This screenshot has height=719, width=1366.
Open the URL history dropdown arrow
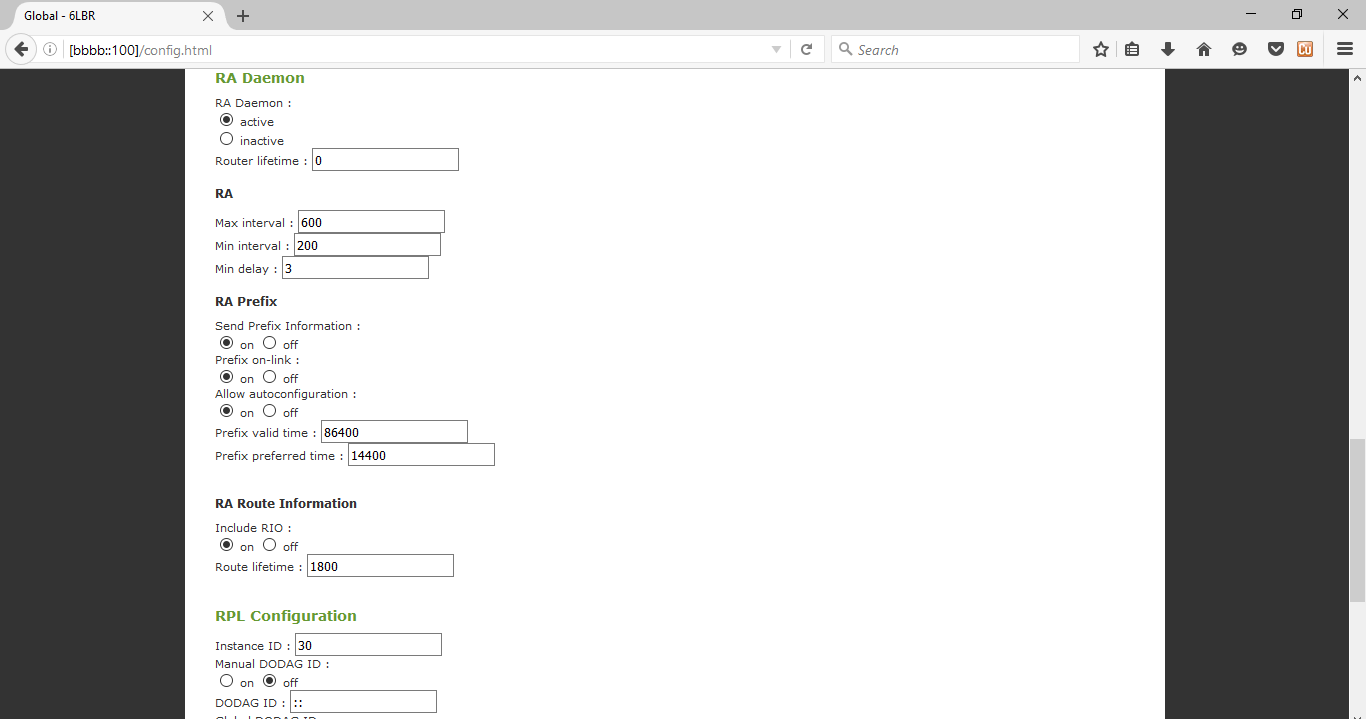[776, 50]
